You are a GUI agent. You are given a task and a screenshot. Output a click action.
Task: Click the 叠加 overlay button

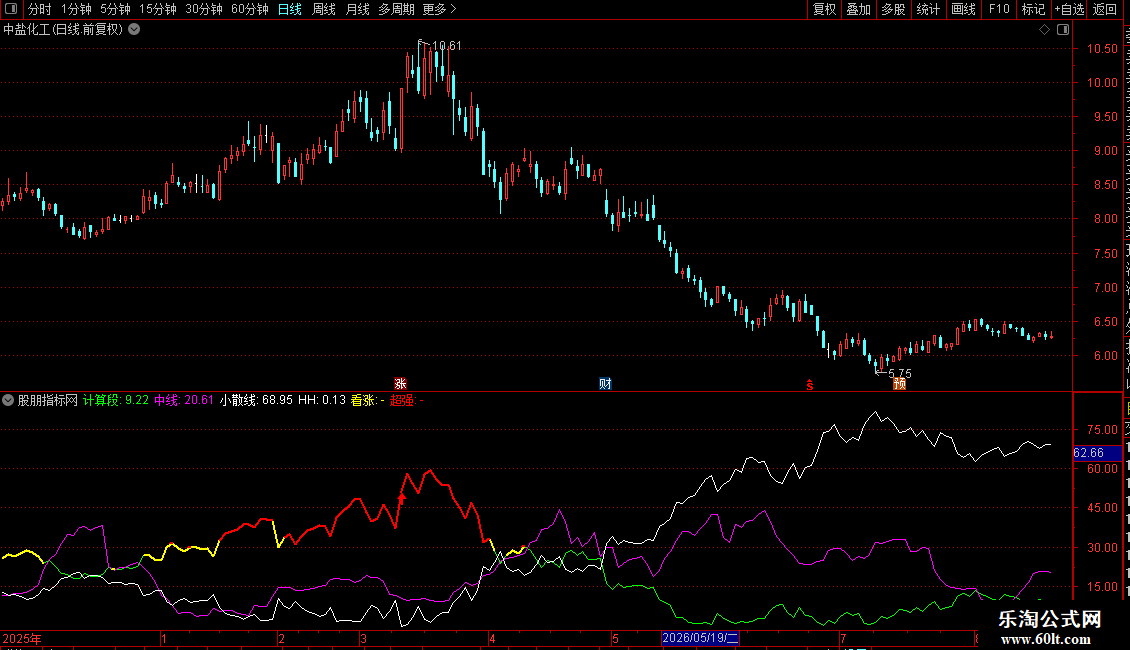859,9
